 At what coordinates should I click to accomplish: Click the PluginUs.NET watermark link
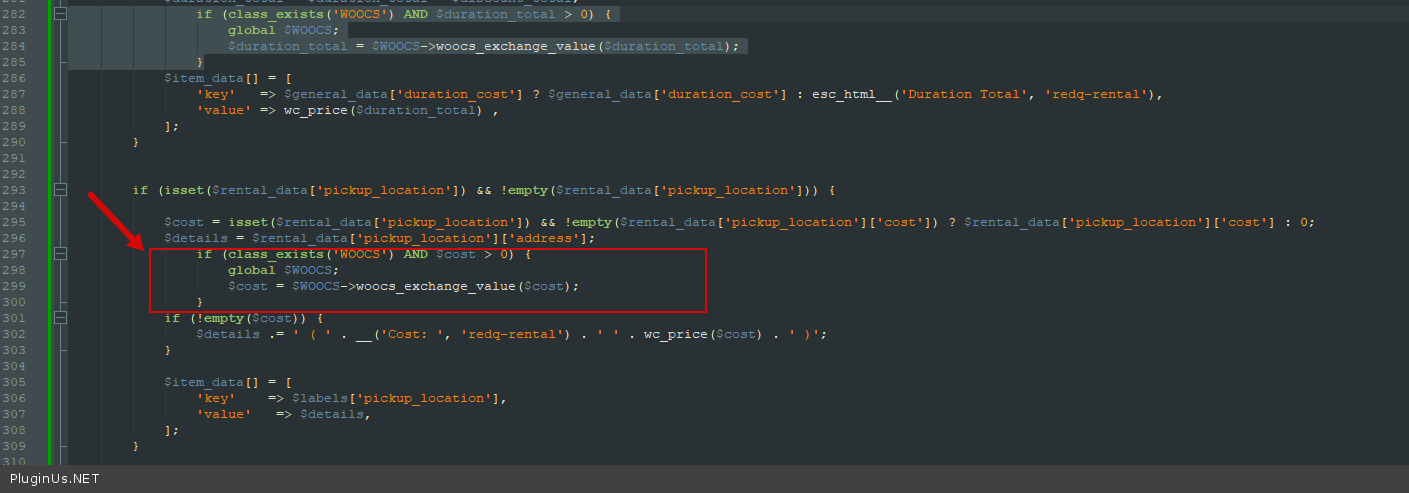pyautogui.click(x=55, y=479)
